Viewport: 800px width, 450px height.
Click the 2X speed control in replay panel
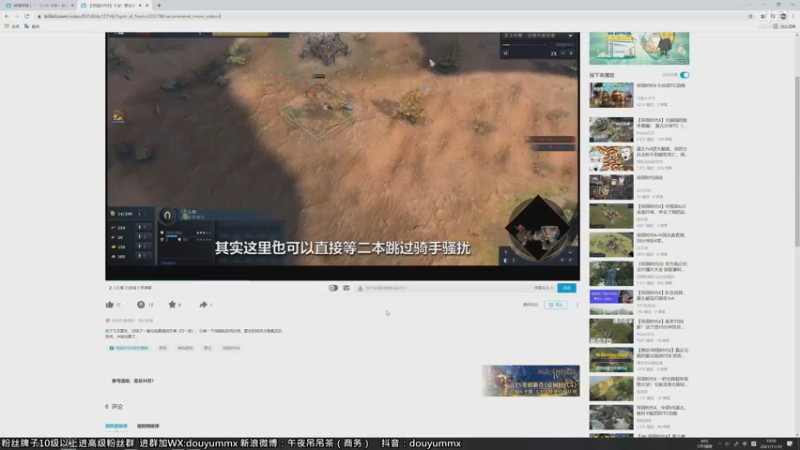click(x=554, y=54)
